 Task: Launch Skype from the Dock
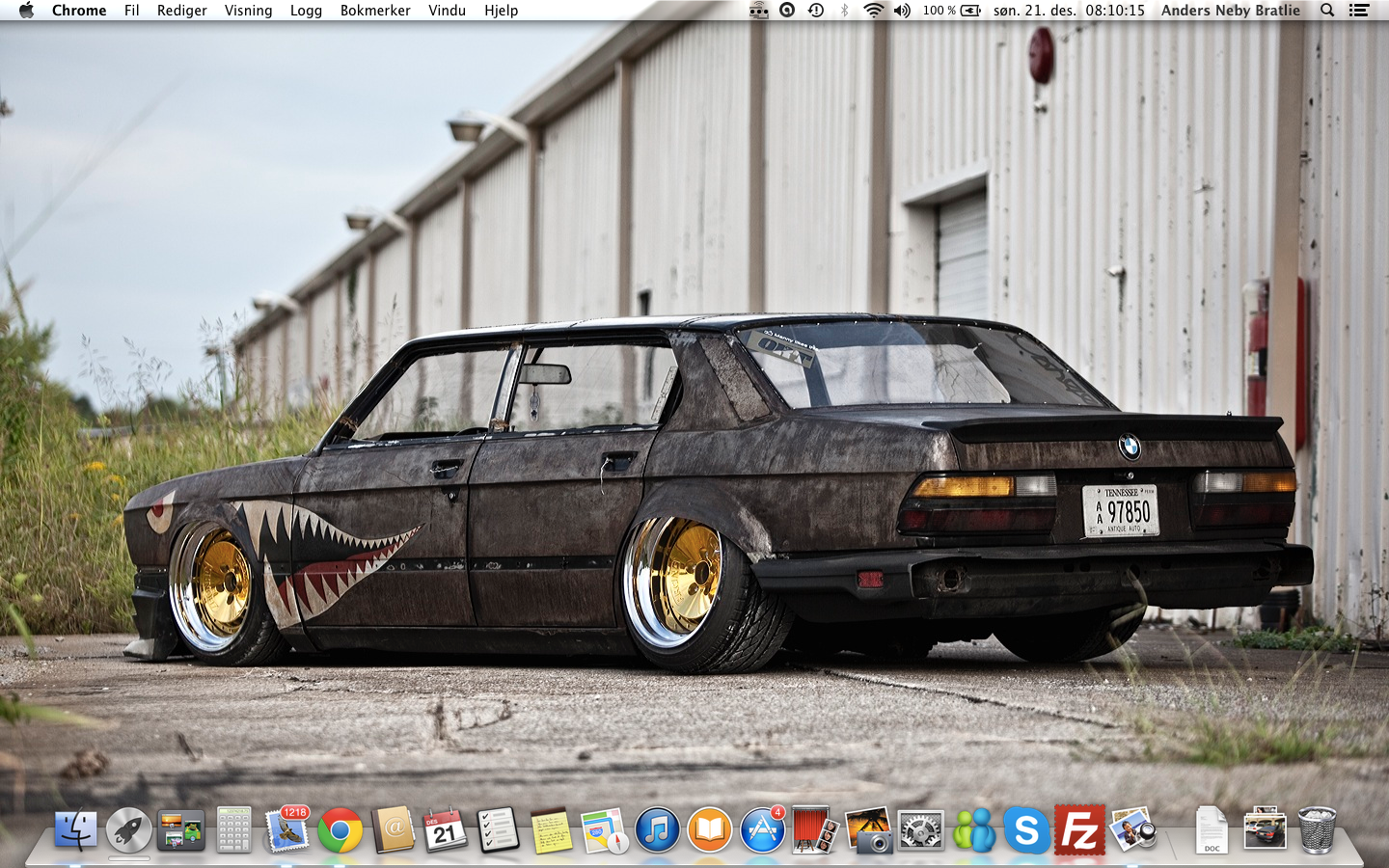coord(1026,829)
